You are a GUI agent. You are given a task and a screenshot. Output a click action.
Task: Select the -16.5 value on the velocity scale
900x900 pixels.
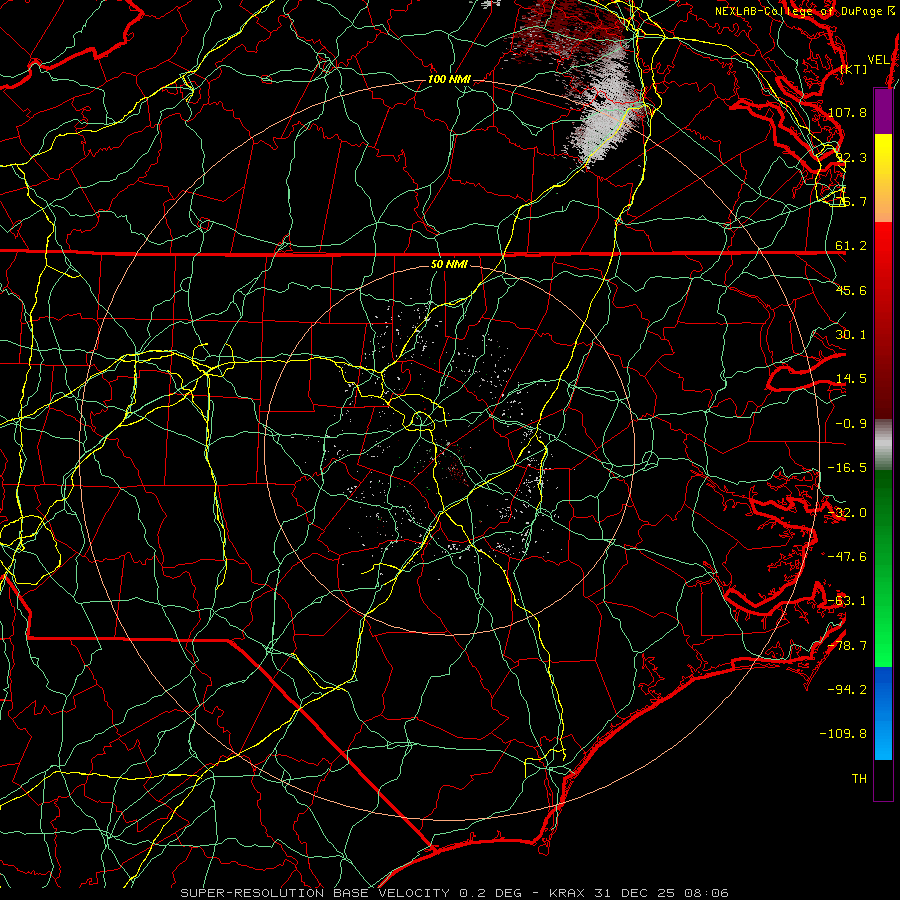(x=847, y=468)
